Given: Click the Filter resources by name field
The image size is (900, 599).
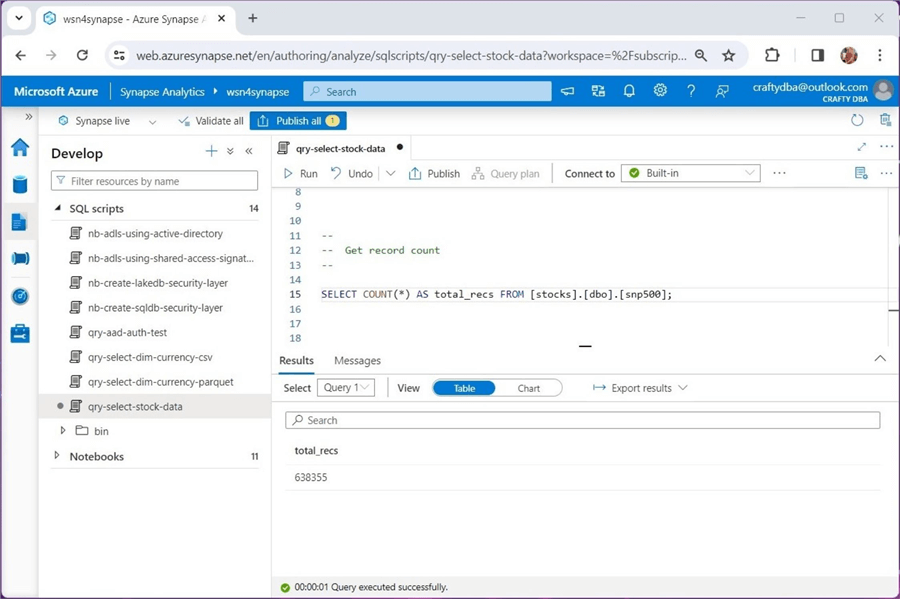Looking at the screenshot, I should click(x=154, y=181).
